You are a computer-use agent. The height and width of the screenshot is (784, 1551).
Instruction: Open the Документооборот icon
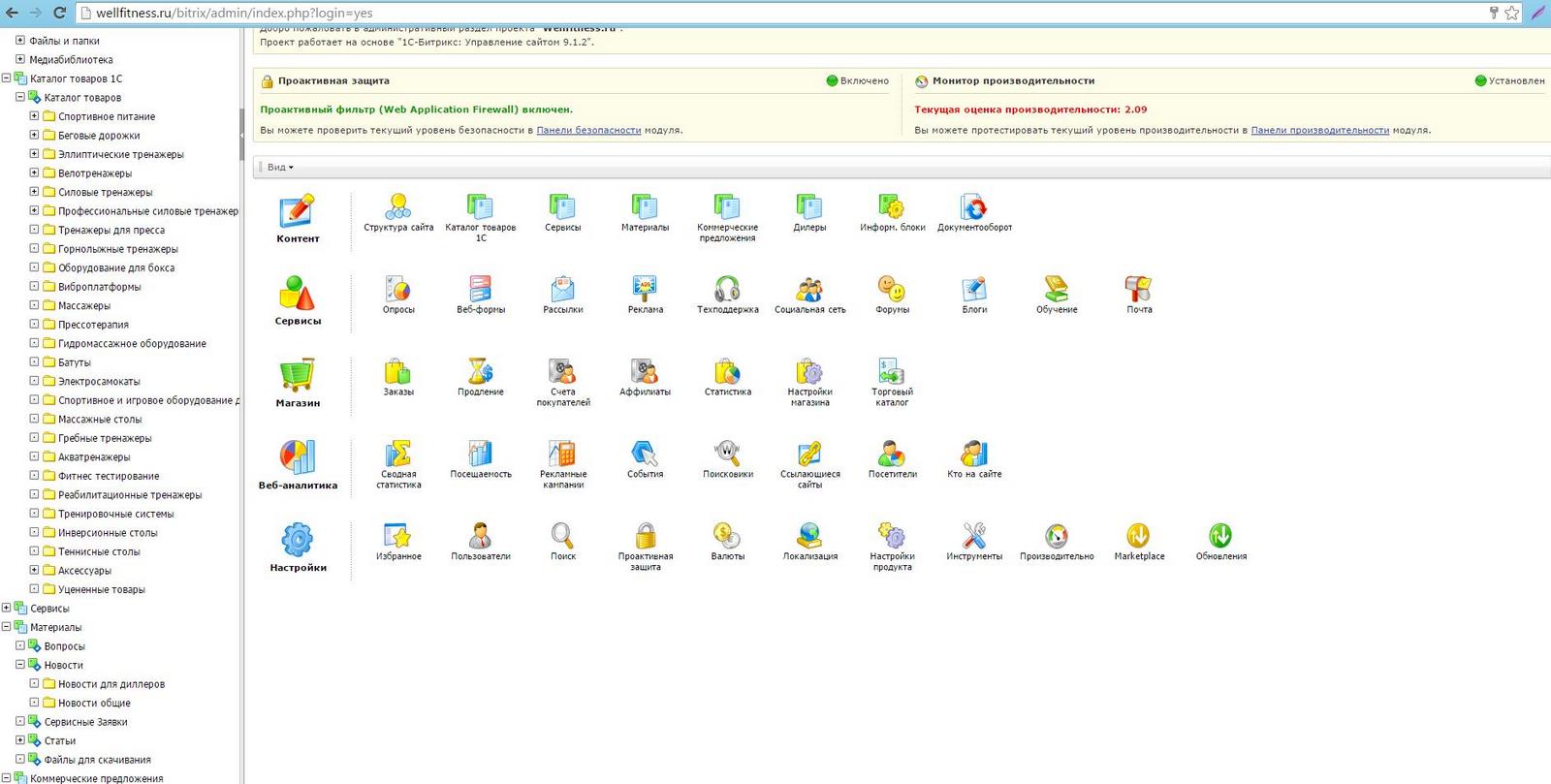point(974,206)
